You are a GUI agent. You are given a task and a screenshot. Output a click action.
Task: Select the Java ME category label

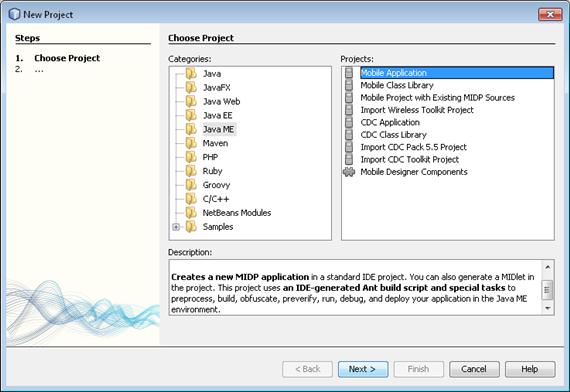[218, 129]
